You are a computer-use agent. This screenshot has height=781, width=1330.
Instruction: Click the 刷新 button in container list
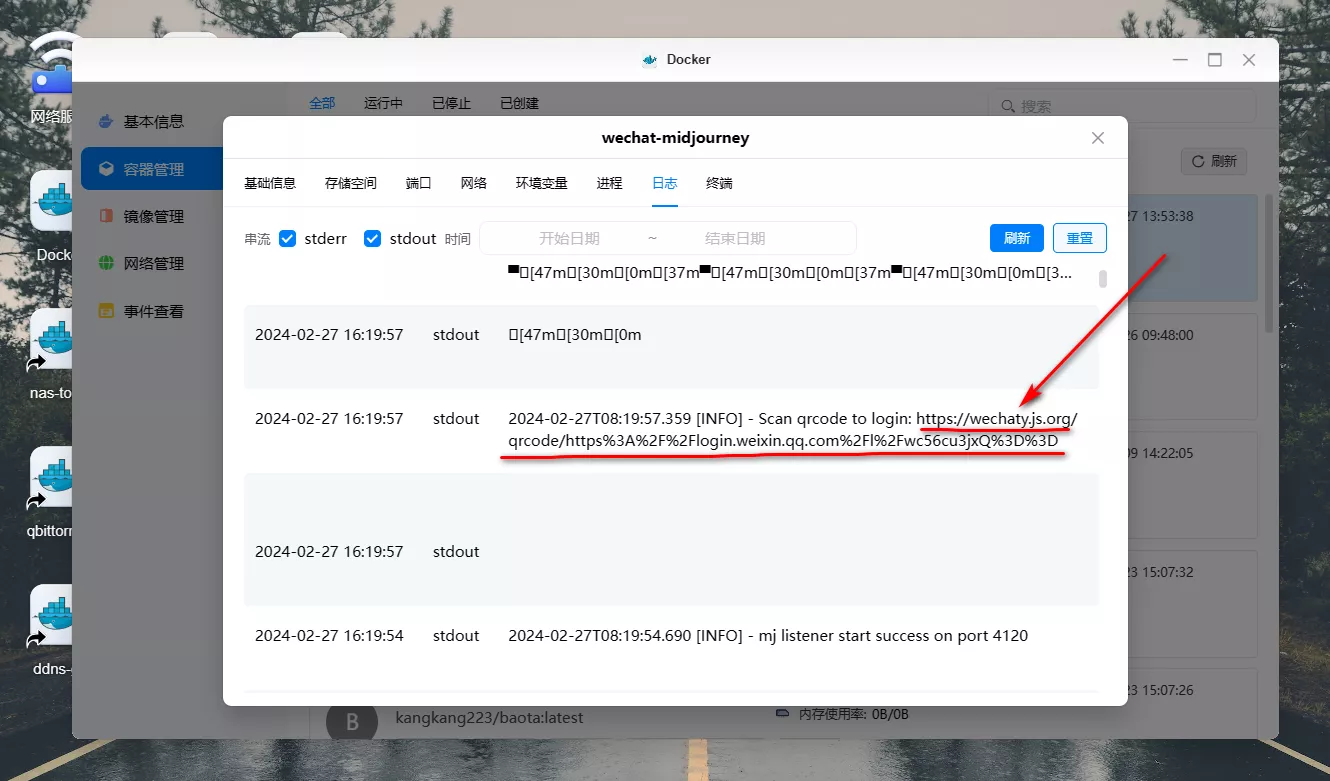pyautogui.click(x=1214, y=160)
